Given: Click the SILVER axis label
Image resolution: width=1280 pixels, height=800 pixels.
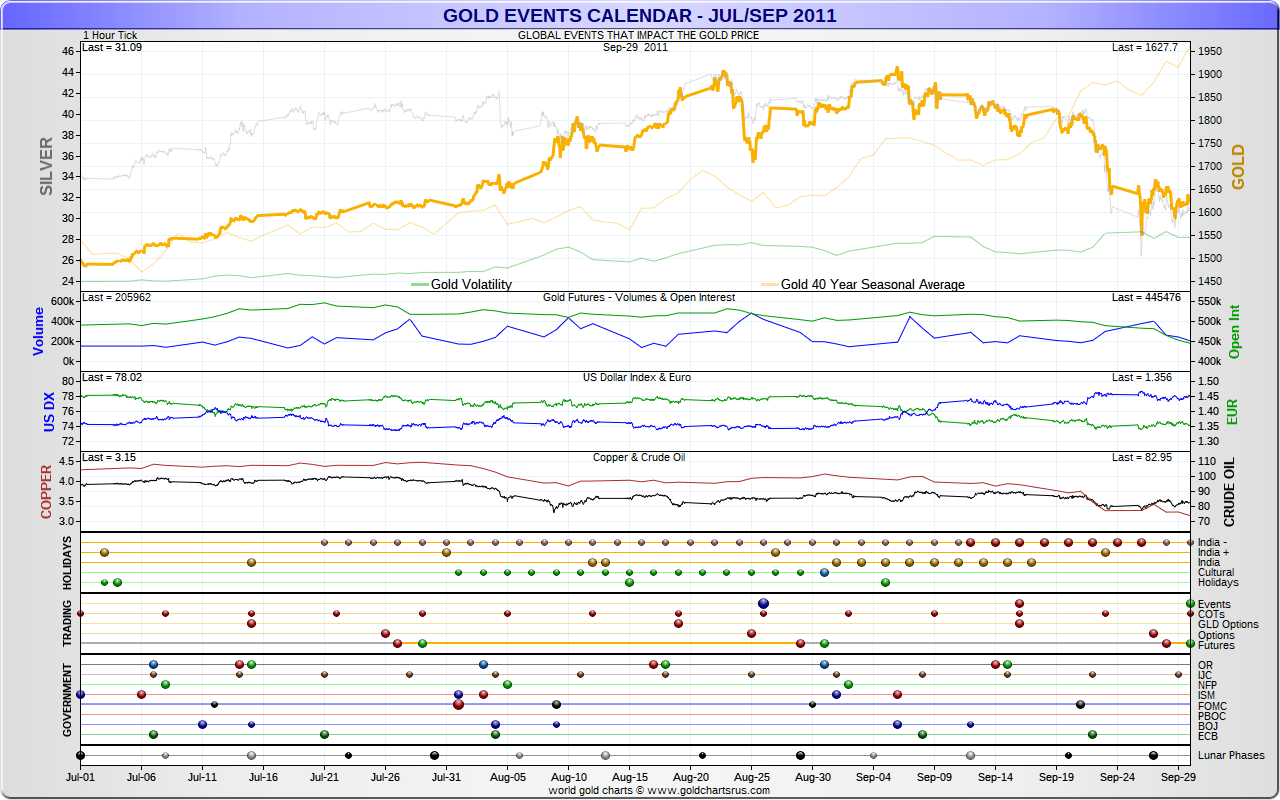Looking at the screenshot, I should (46, 167).
